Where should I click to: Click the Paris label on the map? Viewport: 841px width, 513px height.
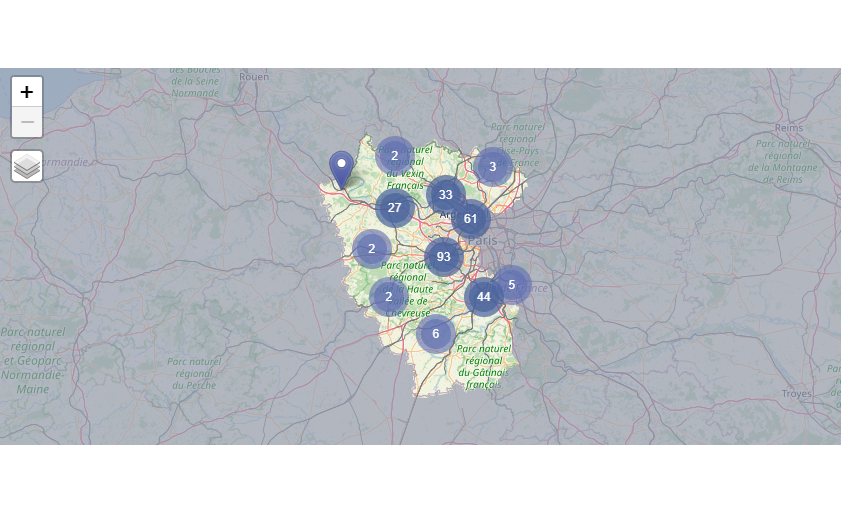[483, 241]
